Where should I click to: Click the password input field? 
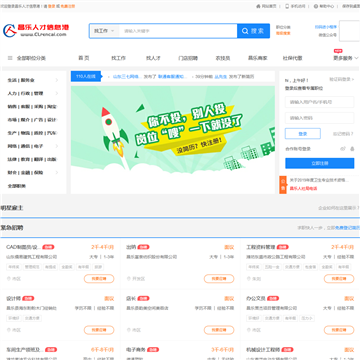pyautogui.click(x=319, y=118)
